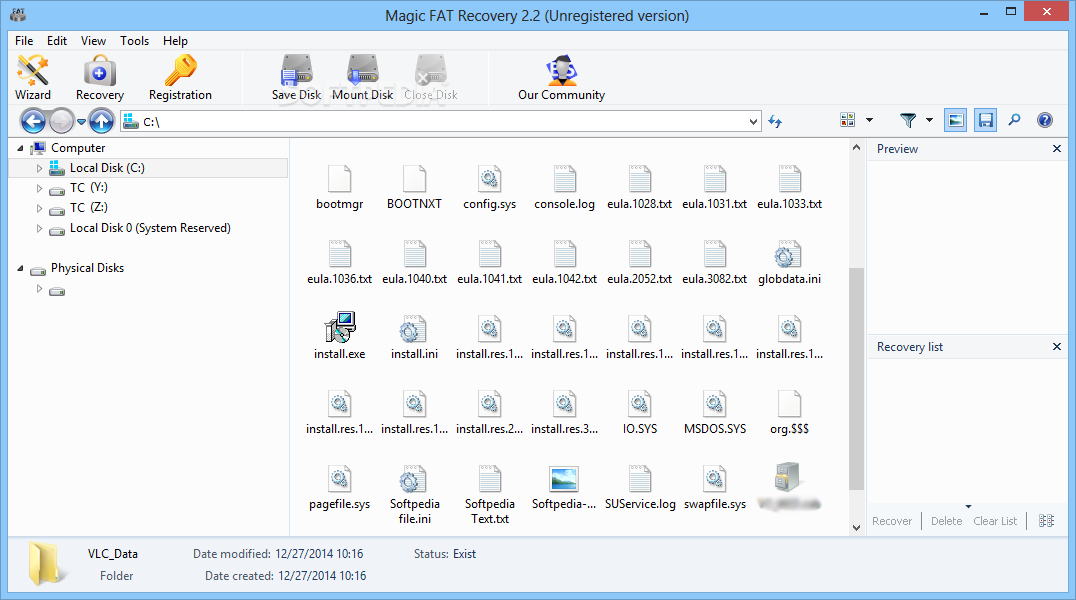This screenshot has width=1076, height=600.
Task: Select the install.exe file
Action: point(340,336)
